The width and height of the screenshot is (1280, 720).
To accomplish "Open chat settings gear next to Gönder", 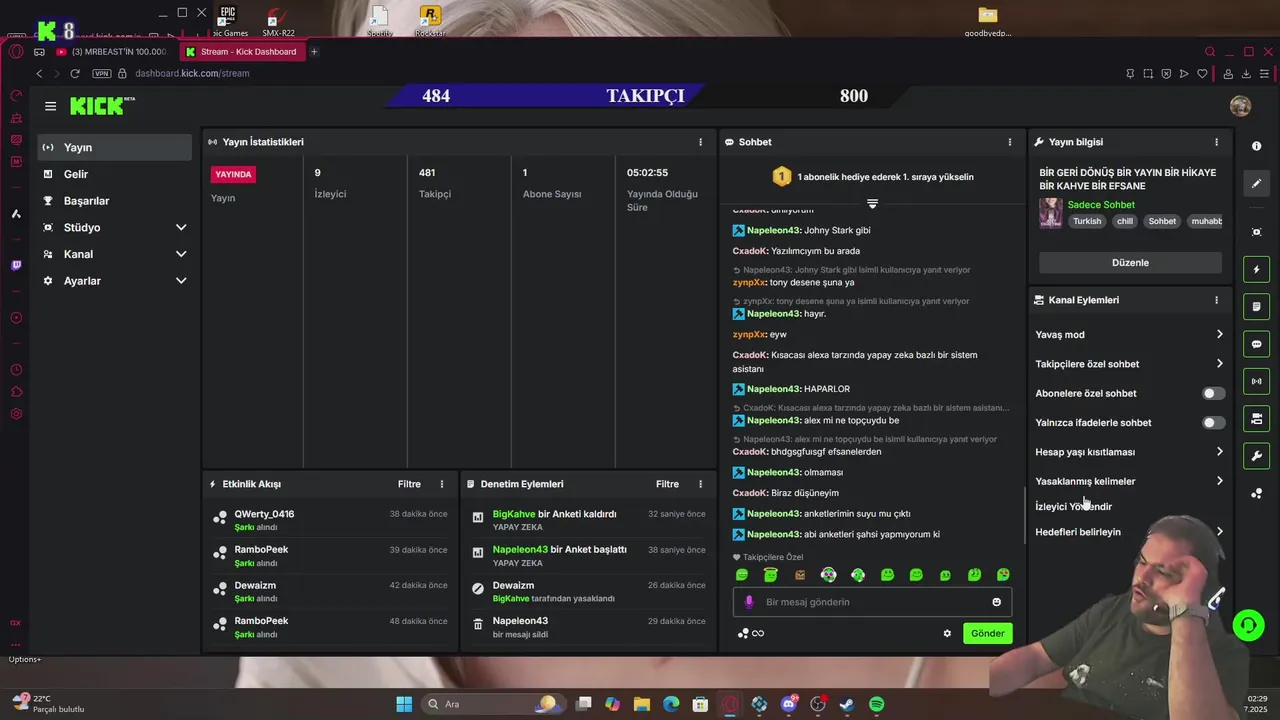I will [x=947, y=633].
